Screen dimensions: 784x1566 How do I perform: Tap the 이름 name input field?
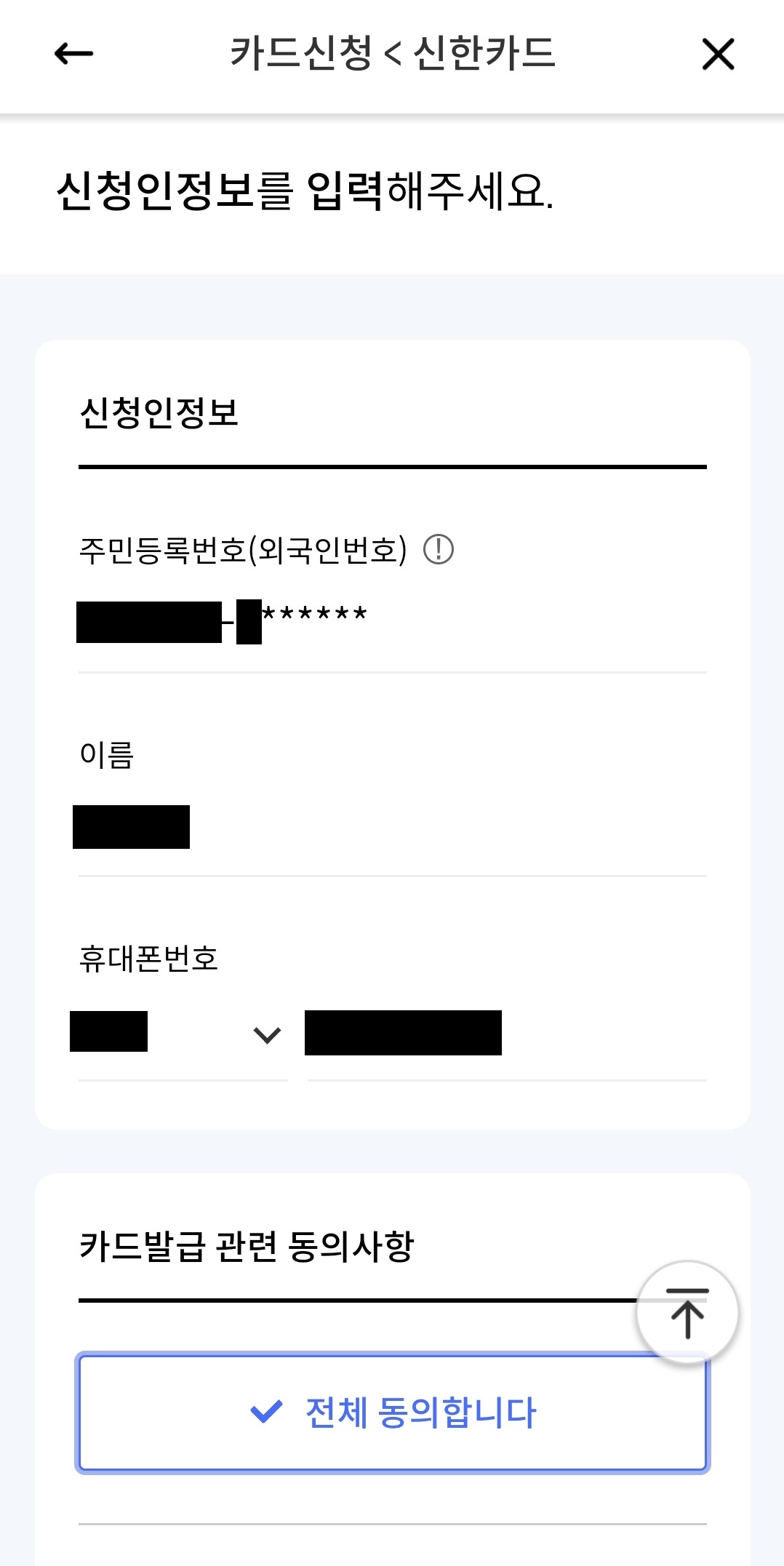coord(291,826)
